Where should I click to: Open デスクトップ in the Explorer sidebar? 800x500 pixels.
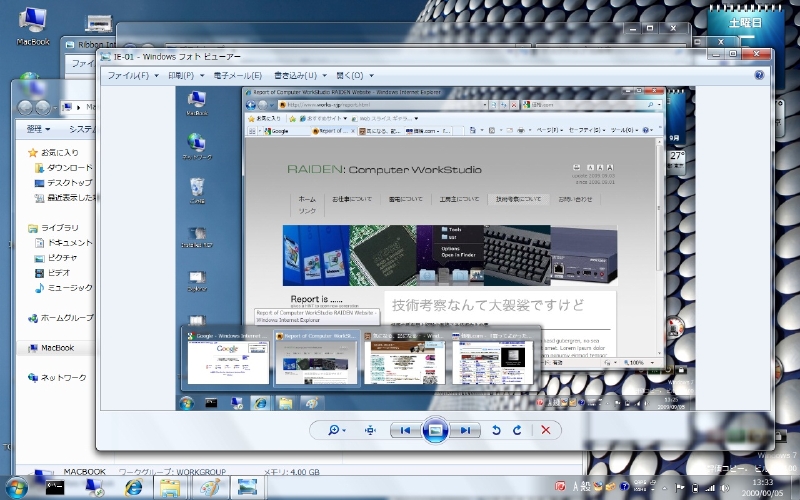[63, 183]
